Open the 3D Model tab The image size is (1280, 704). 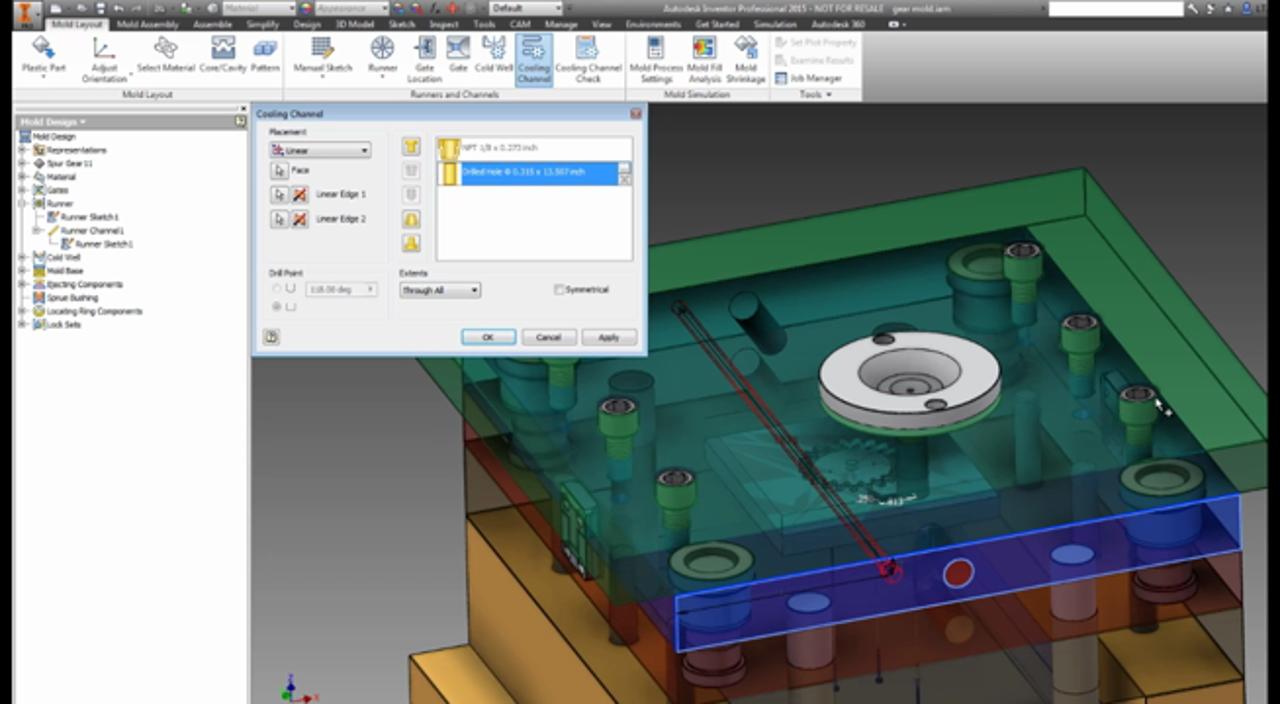pyautogui.click(x=353, y=24)
